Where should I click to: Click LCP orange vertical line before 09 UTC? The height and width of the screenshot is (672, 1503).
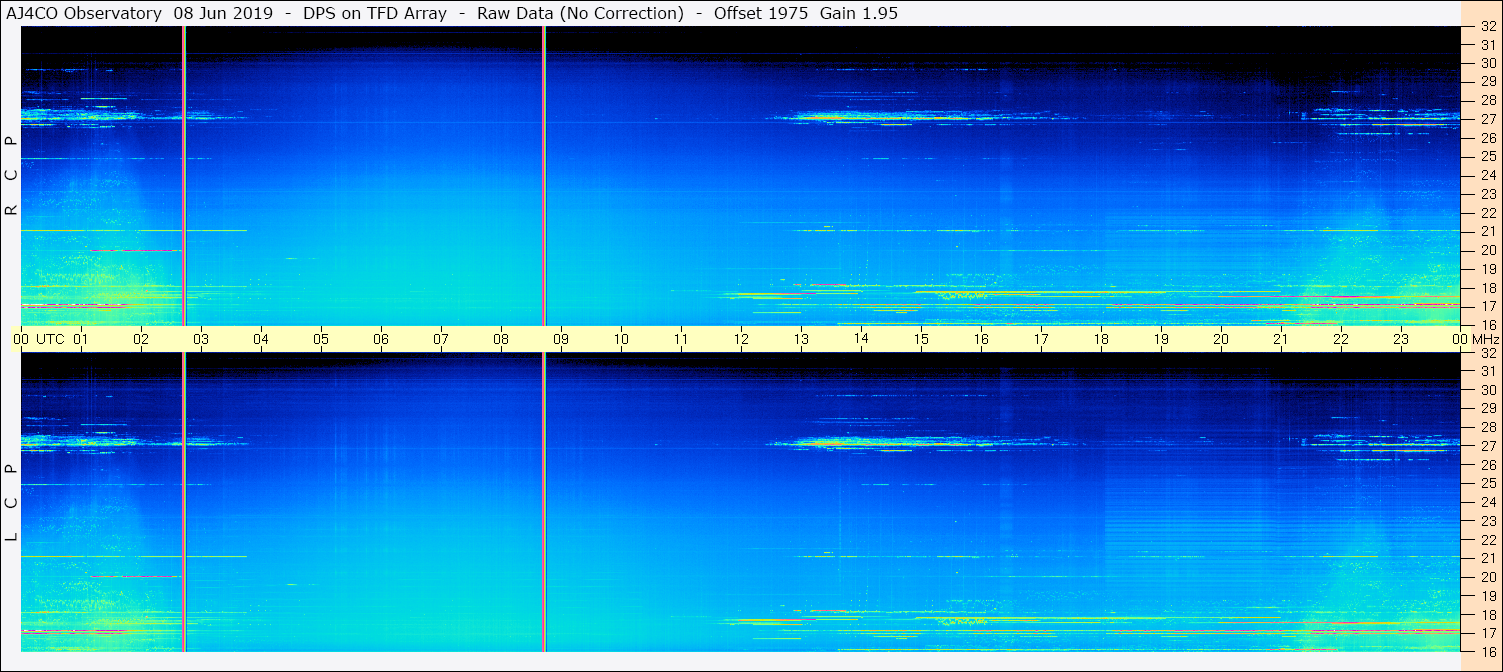pyautogui.click(x=544, y=503)
